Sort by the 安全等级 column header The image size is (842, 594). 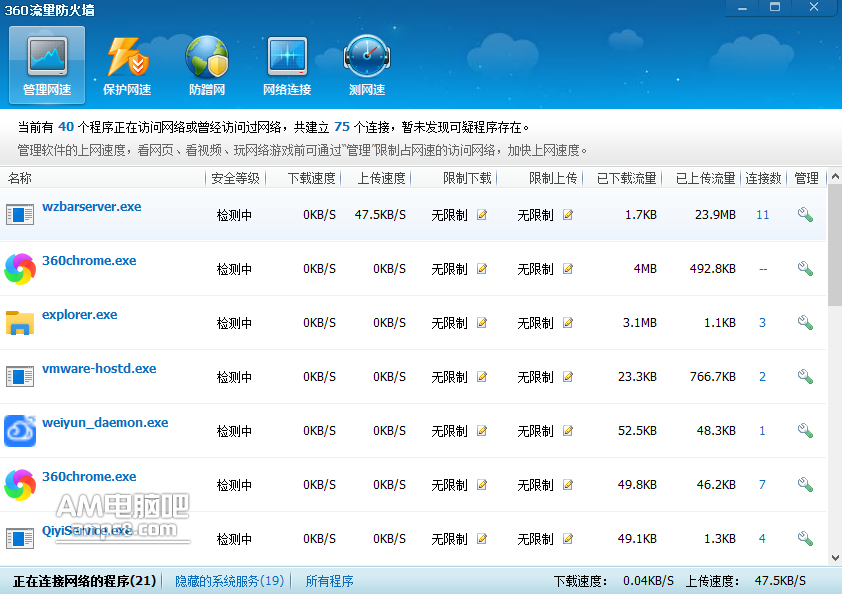pyautogui.click(x=235, y=178)
